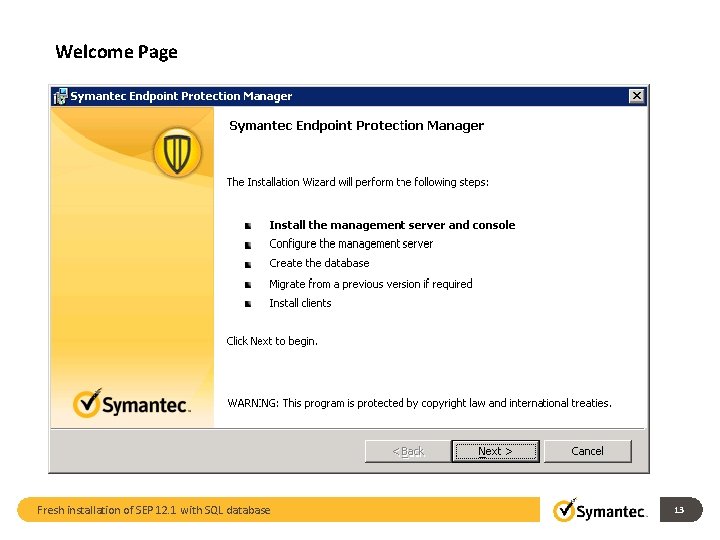Click the dialog title bar text
This screenshot has width=720, height=540.
(x=181, y=96)
